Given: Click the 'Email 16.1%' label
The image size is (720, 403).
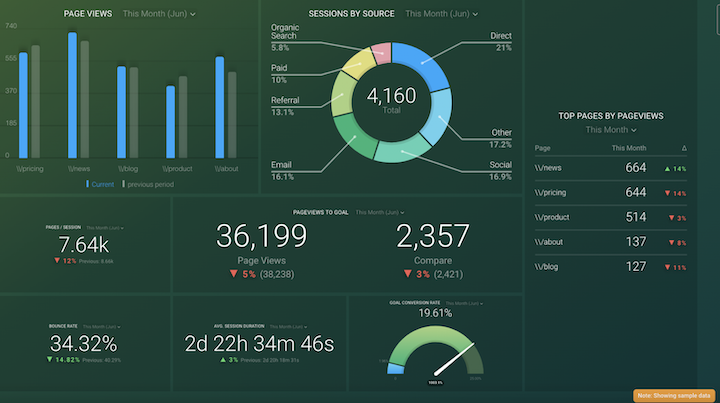Looking at the screenshot, I should tap(282, 170).
